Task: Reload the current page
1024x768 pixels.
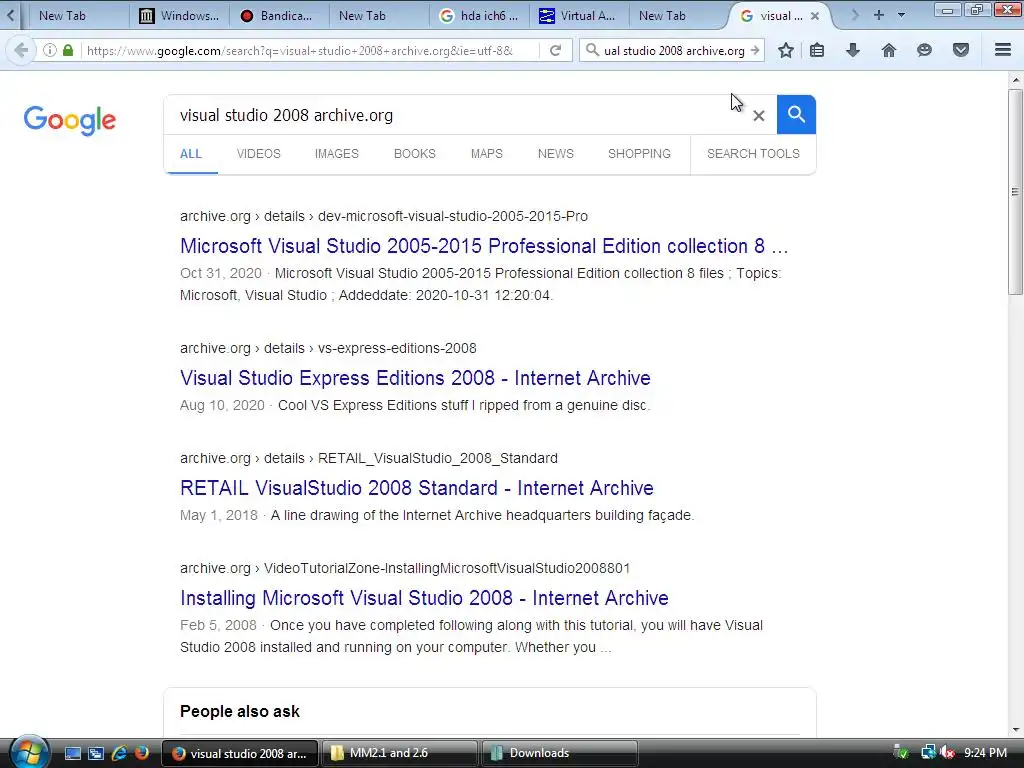Action: [x=555, y=50]
